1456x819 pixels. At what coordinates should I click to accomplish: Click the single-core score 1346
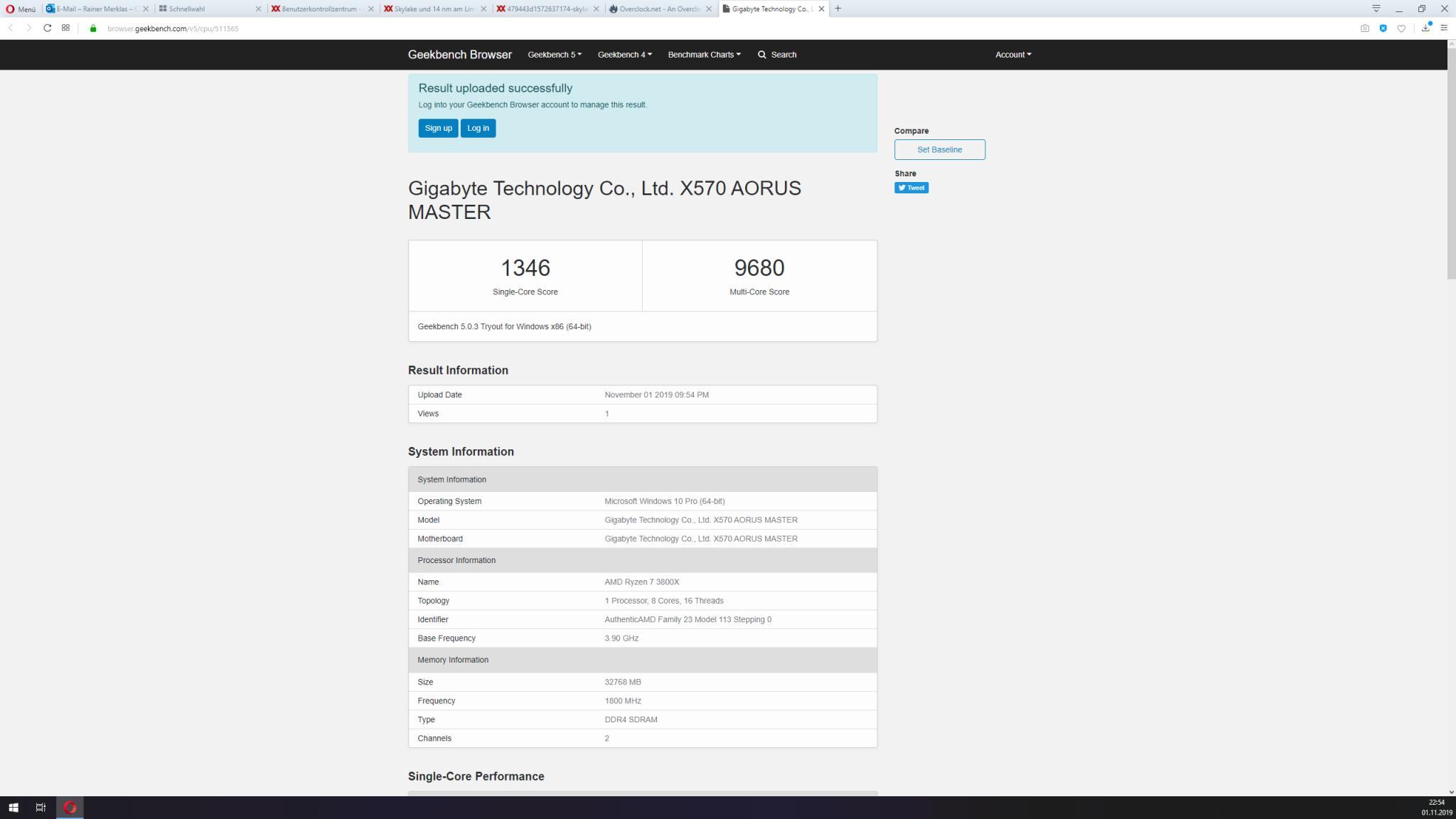pyautogui.click(x=525, y=268)
